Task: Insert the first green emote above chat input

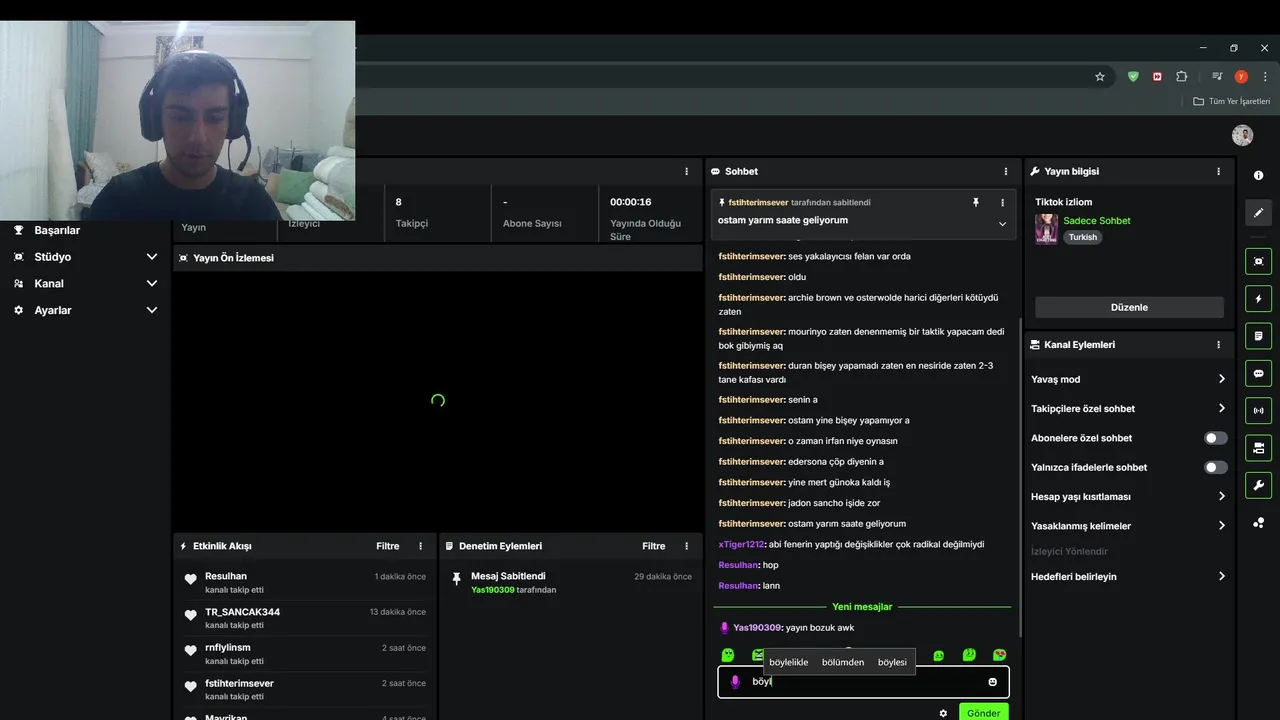Action: pos(728,655)
